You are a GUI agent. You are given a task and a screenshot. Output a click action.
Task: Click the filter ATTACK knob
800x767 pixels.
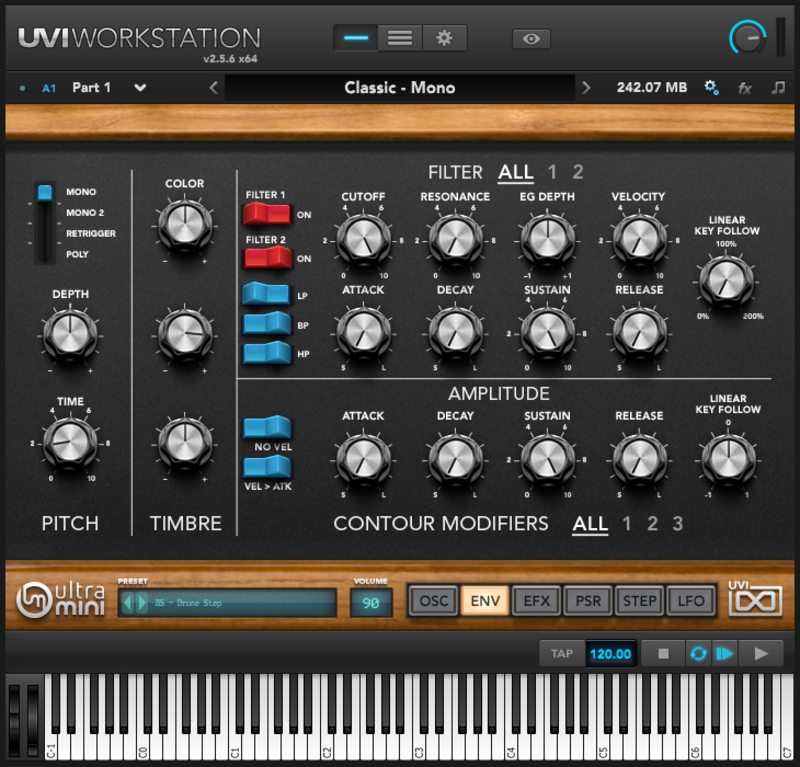click(x=363, y=332)
